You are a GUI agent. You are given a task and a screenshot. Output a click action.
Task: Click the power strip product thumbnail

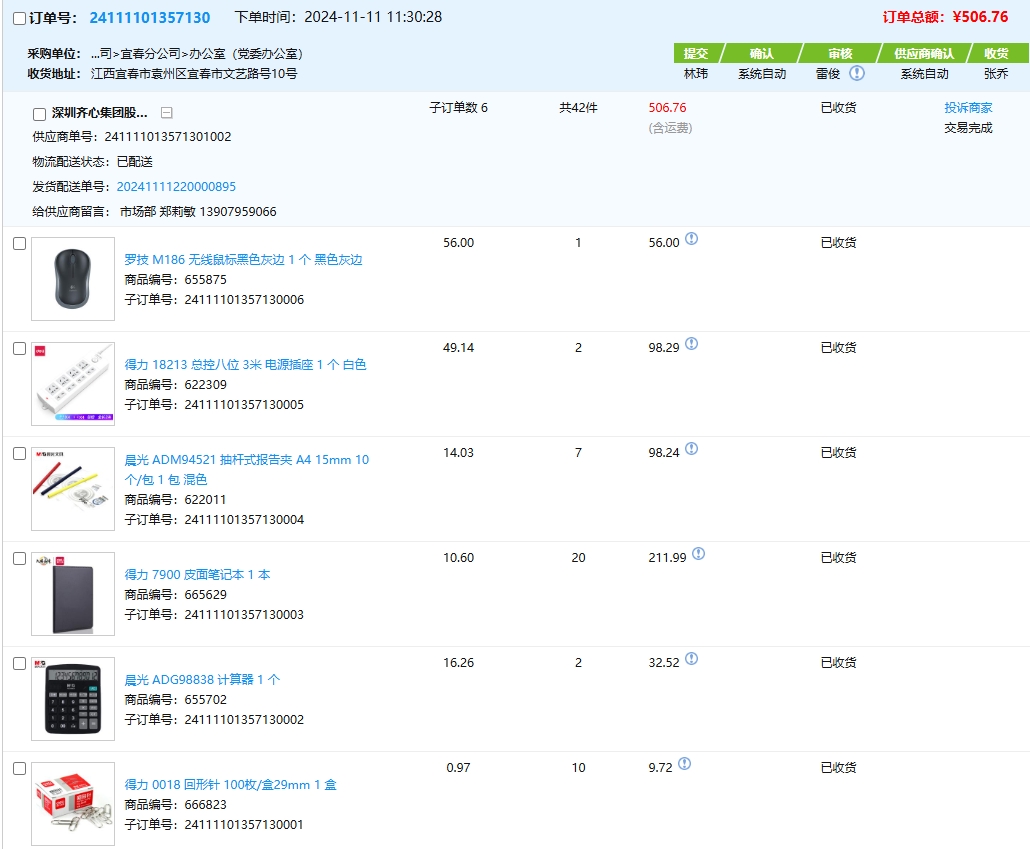73,384
